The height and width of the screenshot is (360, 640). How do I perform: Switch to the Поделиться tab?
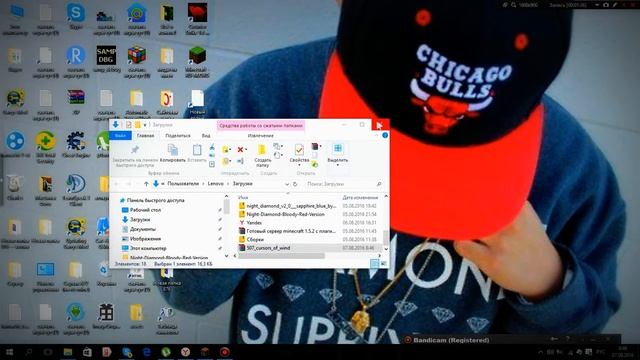click(178, 136)
